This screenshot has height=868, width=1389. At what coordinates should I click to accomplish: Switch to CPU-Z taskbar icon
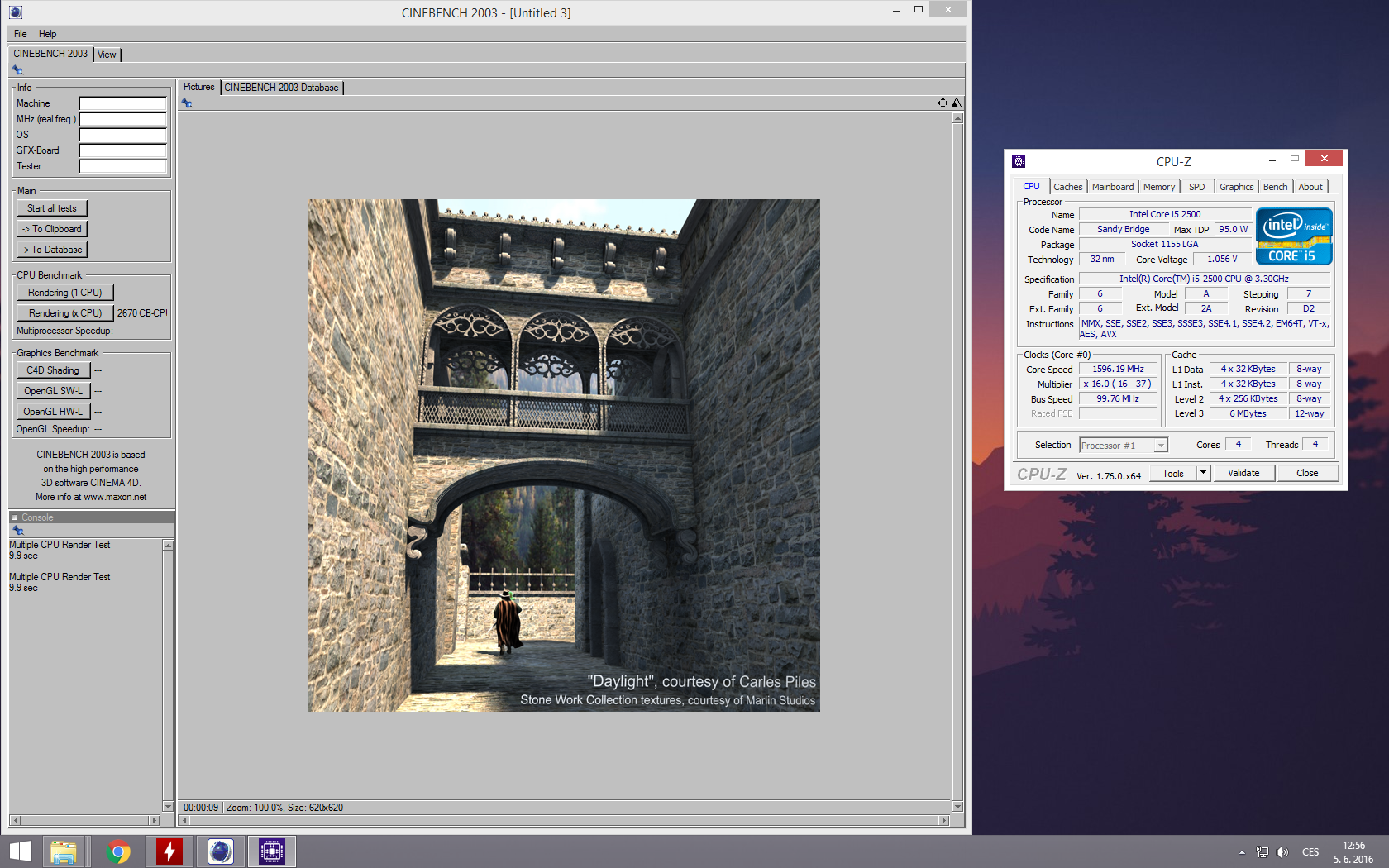[x=272, y=851]
